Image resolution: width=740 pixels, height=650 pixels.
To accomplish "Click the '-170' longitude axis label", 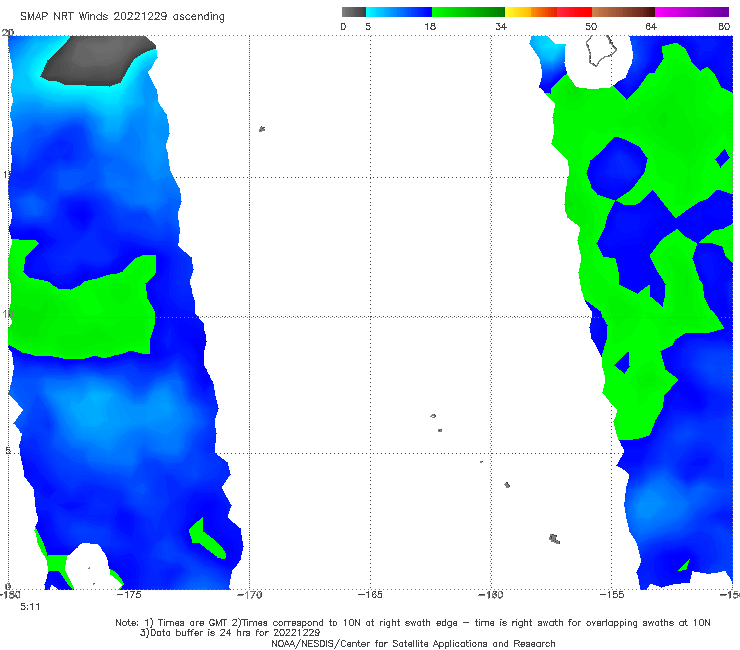I will [x=249, y=595].
